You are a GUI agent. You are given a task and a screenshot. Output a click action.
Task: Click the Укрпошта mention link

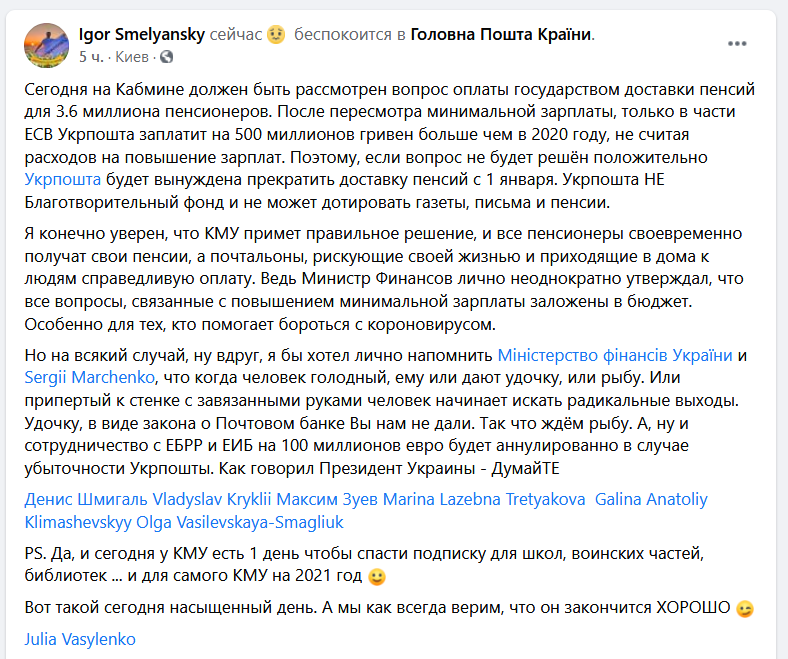click(63, 179)
